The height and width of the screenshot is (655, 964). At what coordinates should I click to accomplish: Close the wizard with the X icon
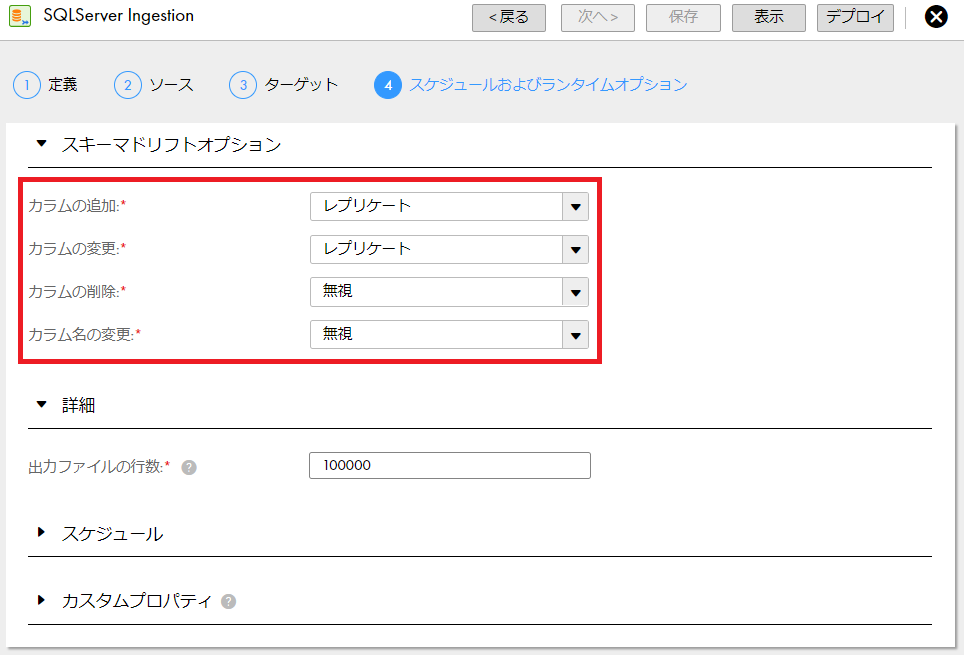[x=936, y=17]
